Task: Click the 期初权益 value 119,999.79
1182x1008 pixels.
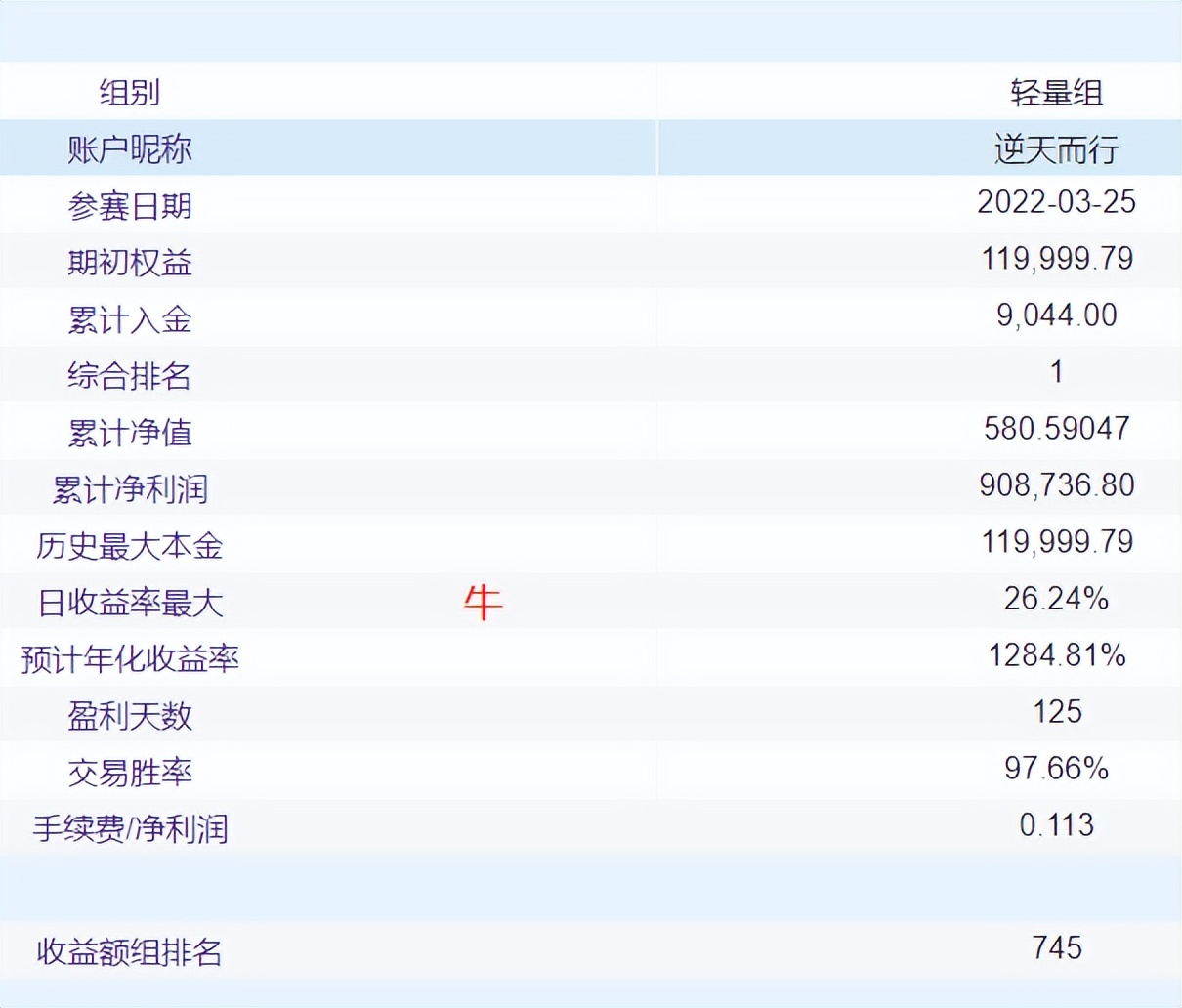Action: [x=1057, y=259]
